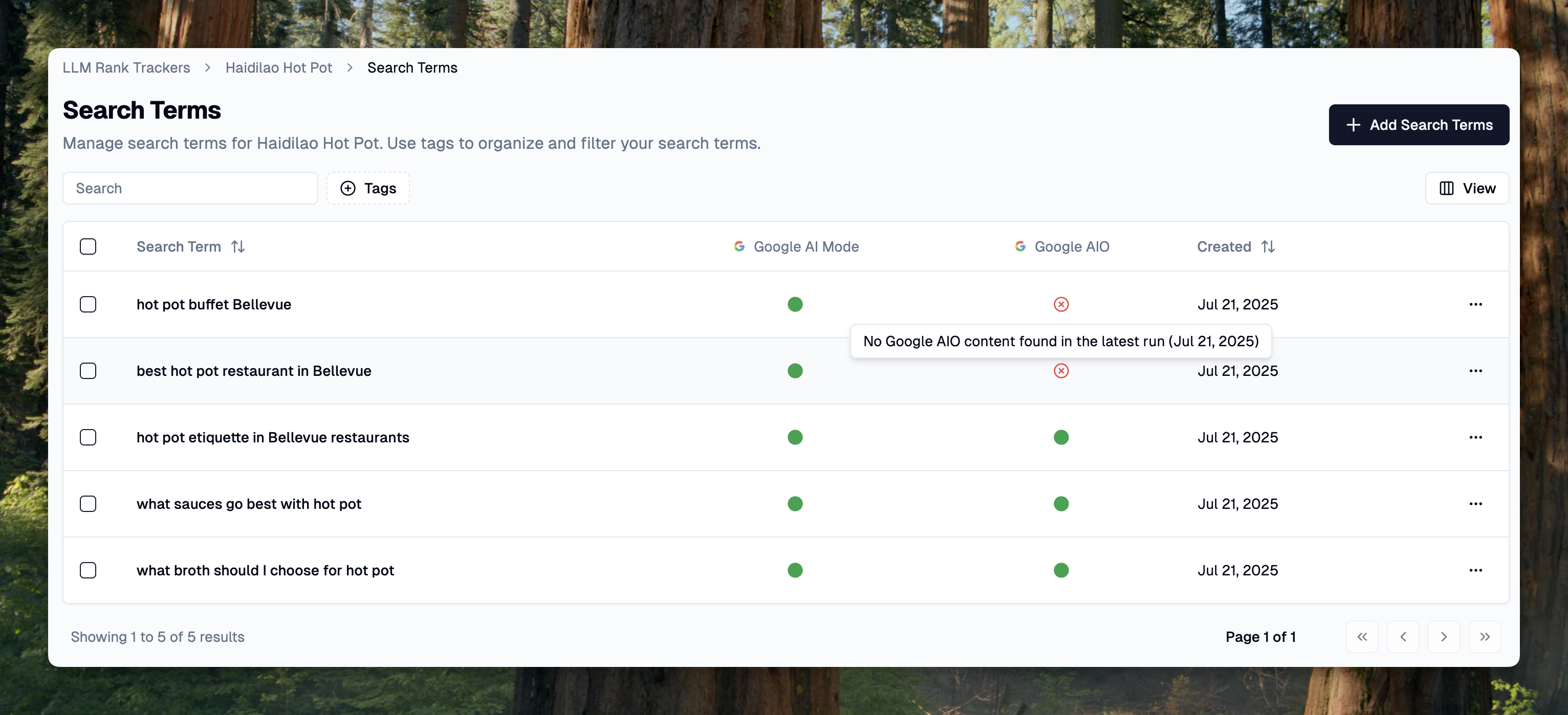The height and width of the screenshot is (715, 1568).
Task: Open the View columns dropdown
Action: coord(1466,188)
